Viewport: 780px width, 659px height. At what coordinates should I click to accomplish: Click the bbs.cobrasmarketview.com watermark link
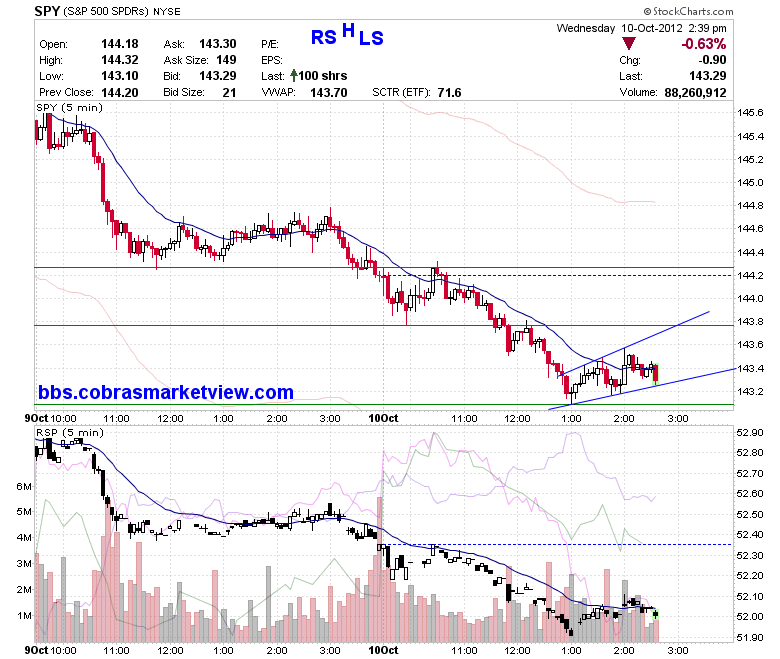pos(166,392)
